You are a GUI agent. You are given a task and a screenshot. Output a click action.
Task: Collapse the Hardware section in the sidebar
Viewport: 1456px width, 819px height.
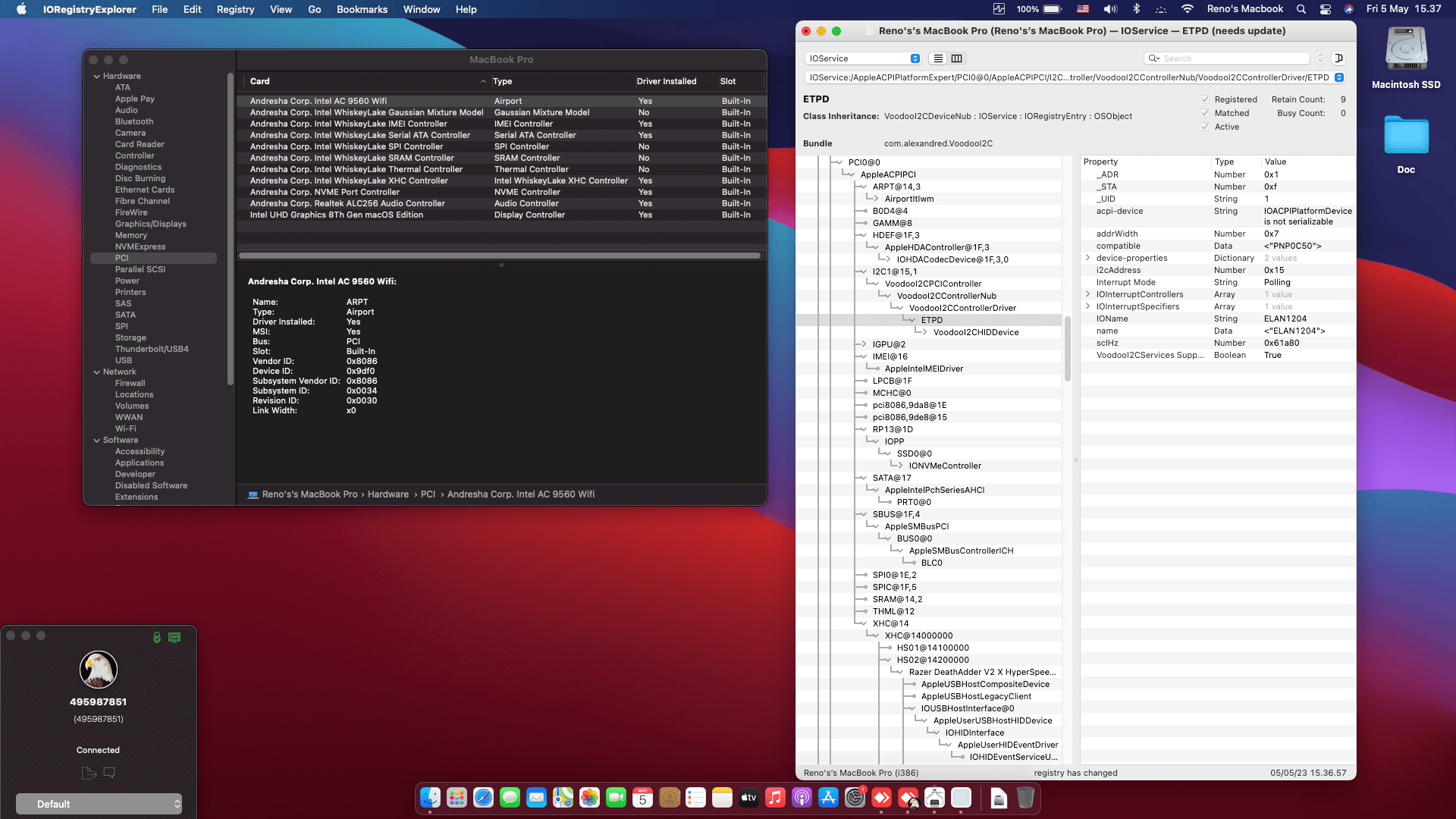[96, 76]
